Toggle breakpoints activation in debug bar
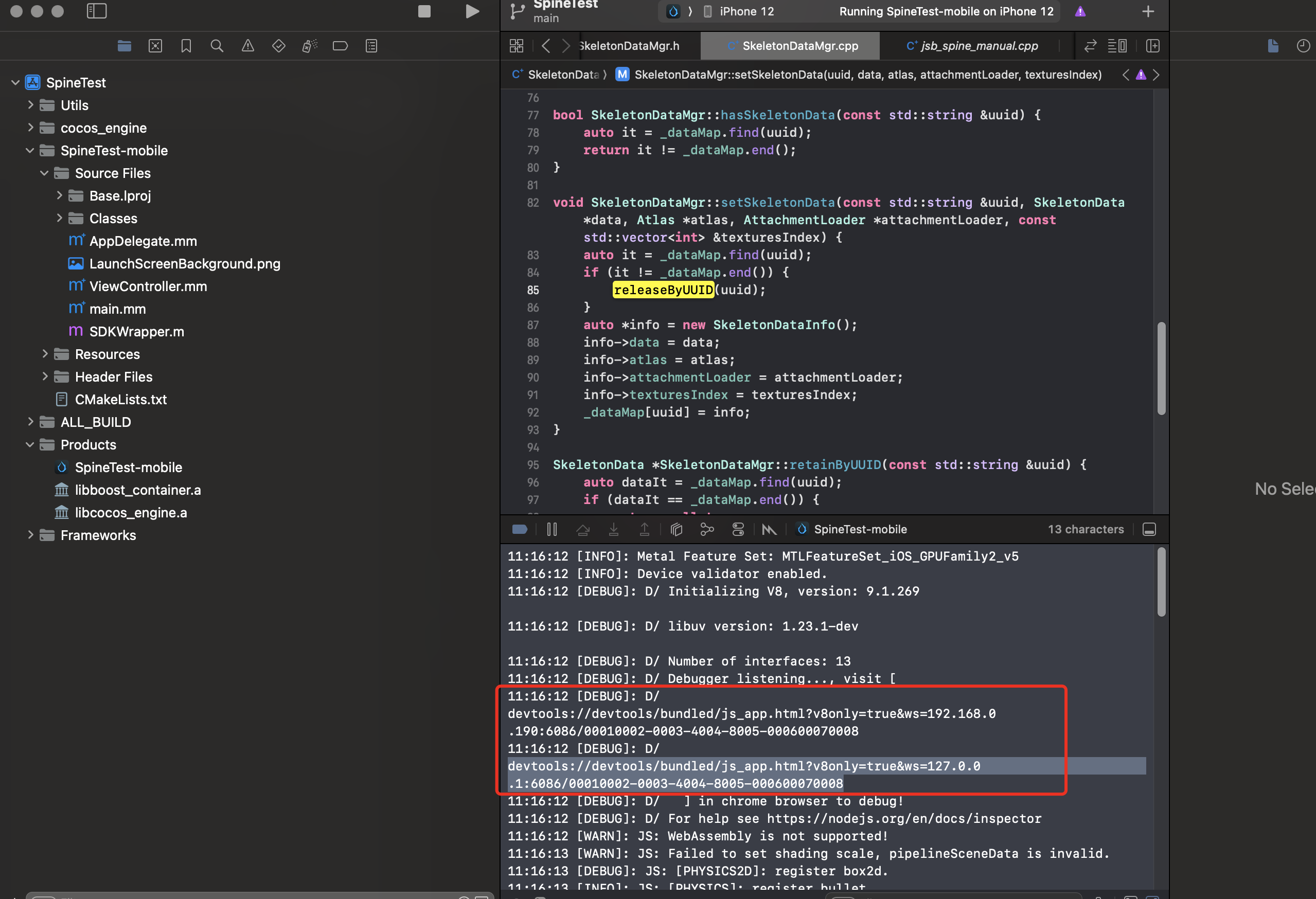 click(520, 529)
